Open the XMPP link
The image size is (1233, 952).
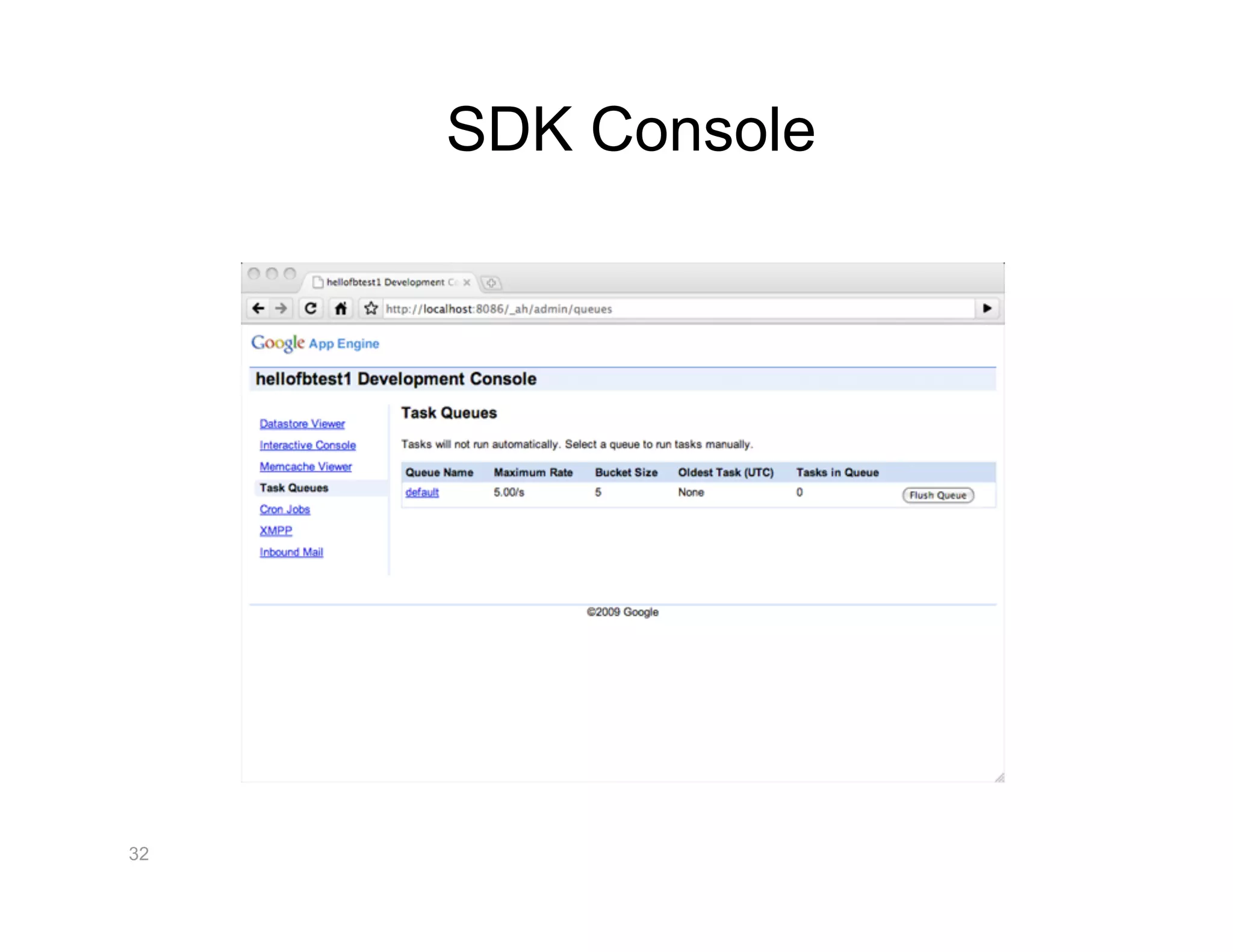tap(276, 531)
